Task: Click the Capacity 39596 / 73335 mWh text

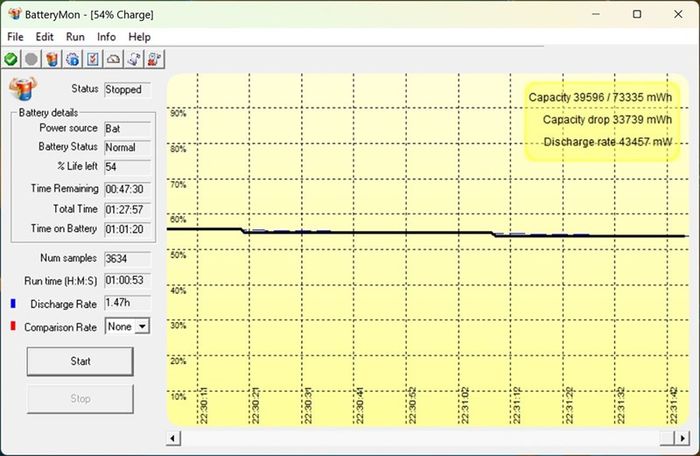Action: pos(600,97)
